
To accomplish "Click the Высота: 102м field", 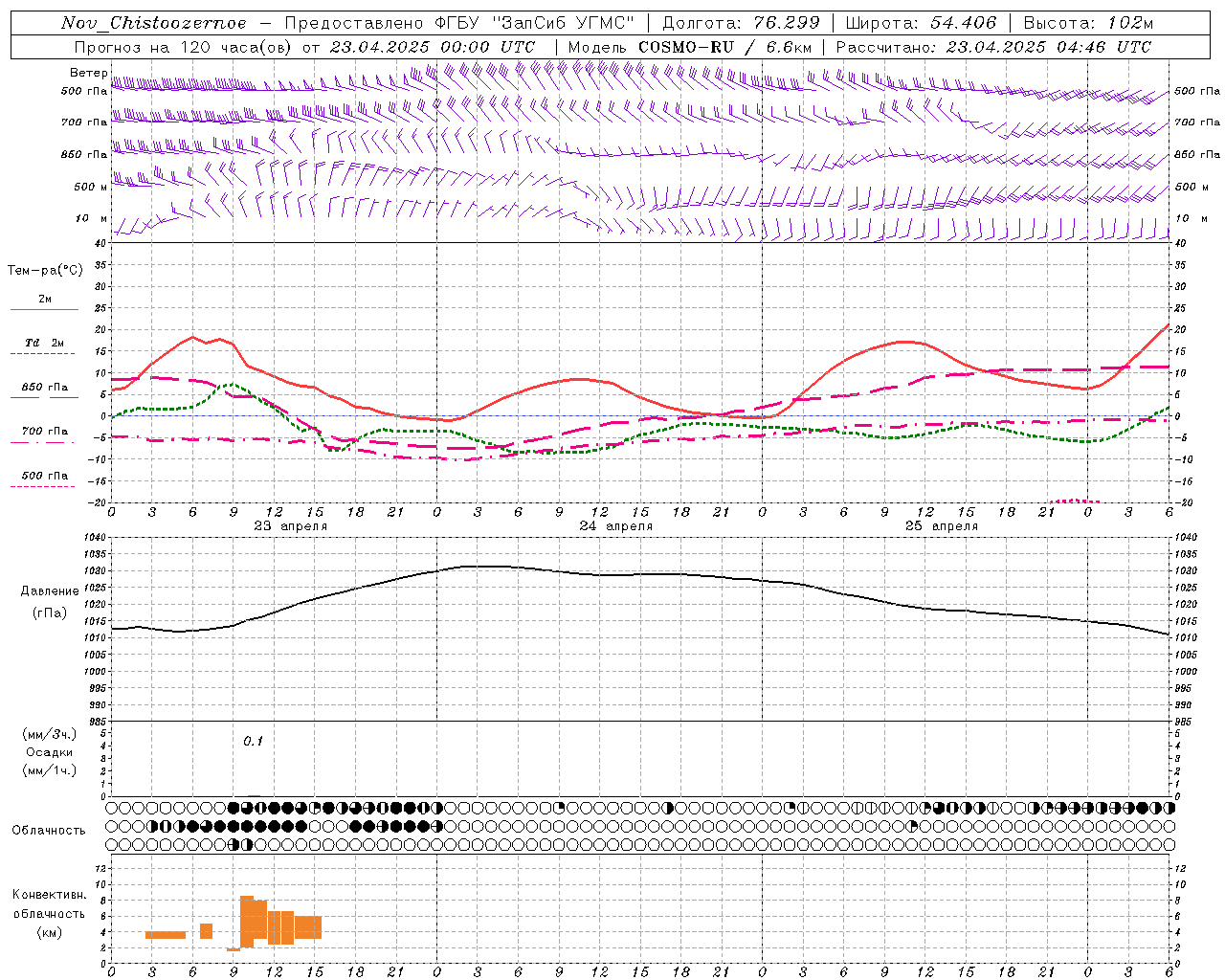I will 1089,23.
